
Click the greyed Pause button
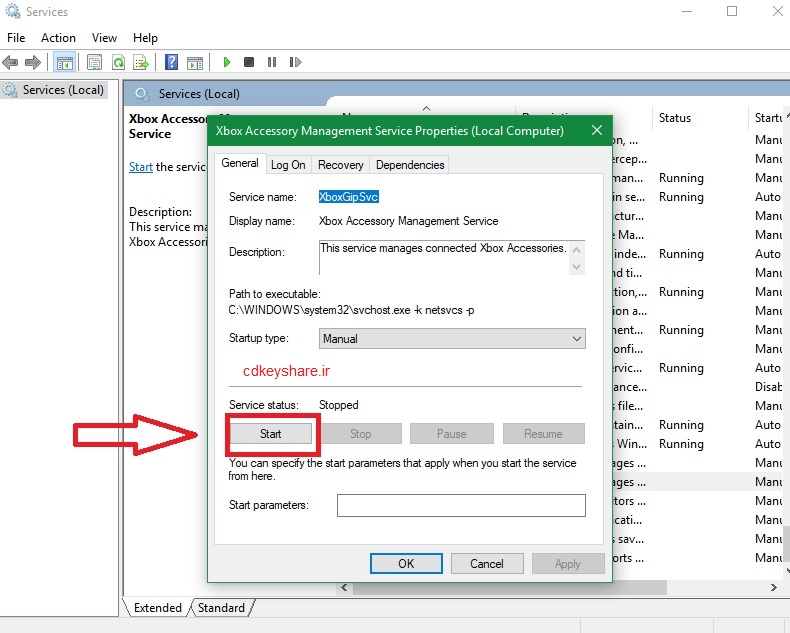coord(451,434)
